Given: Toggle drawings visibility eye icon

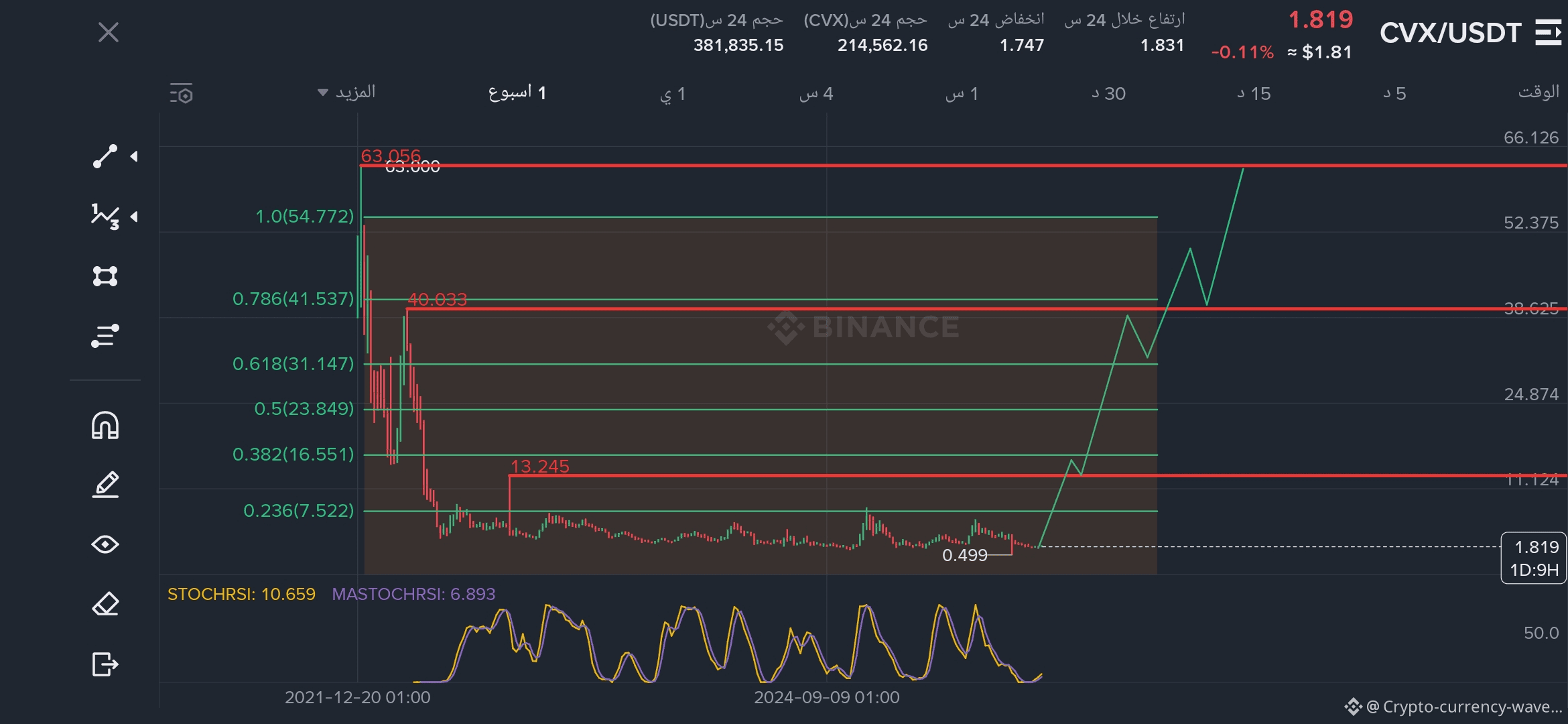Looking at the screenshot, I should coord(105,544).
